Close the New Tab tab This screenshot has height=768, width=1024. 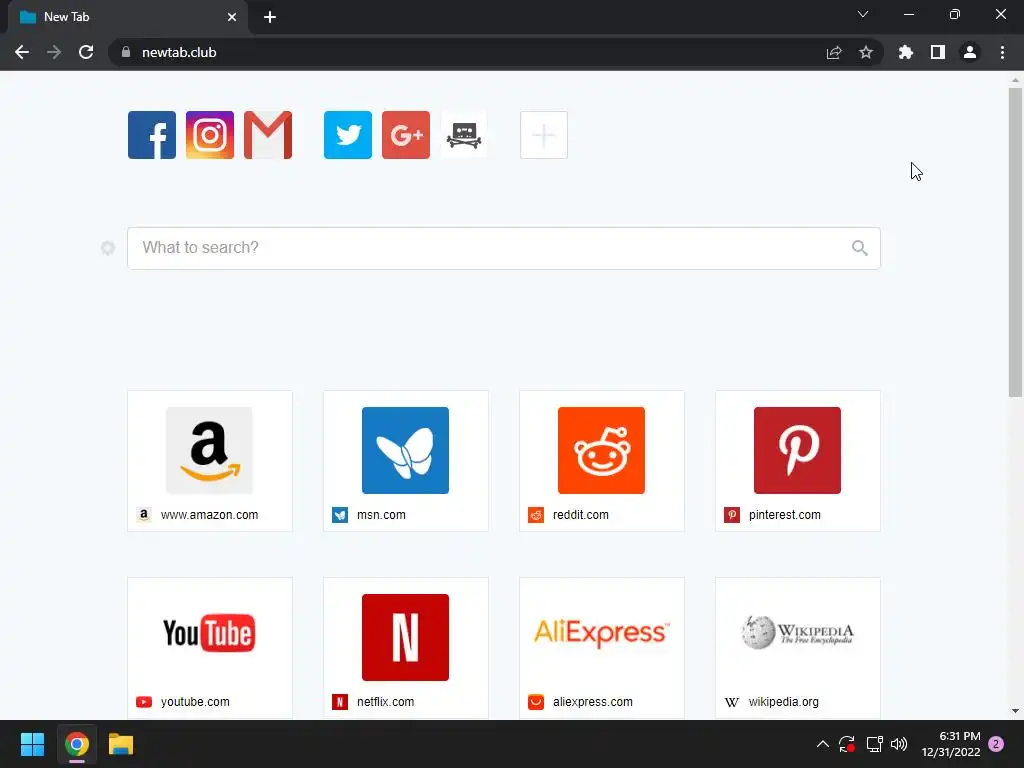click(x=232, y=17)
